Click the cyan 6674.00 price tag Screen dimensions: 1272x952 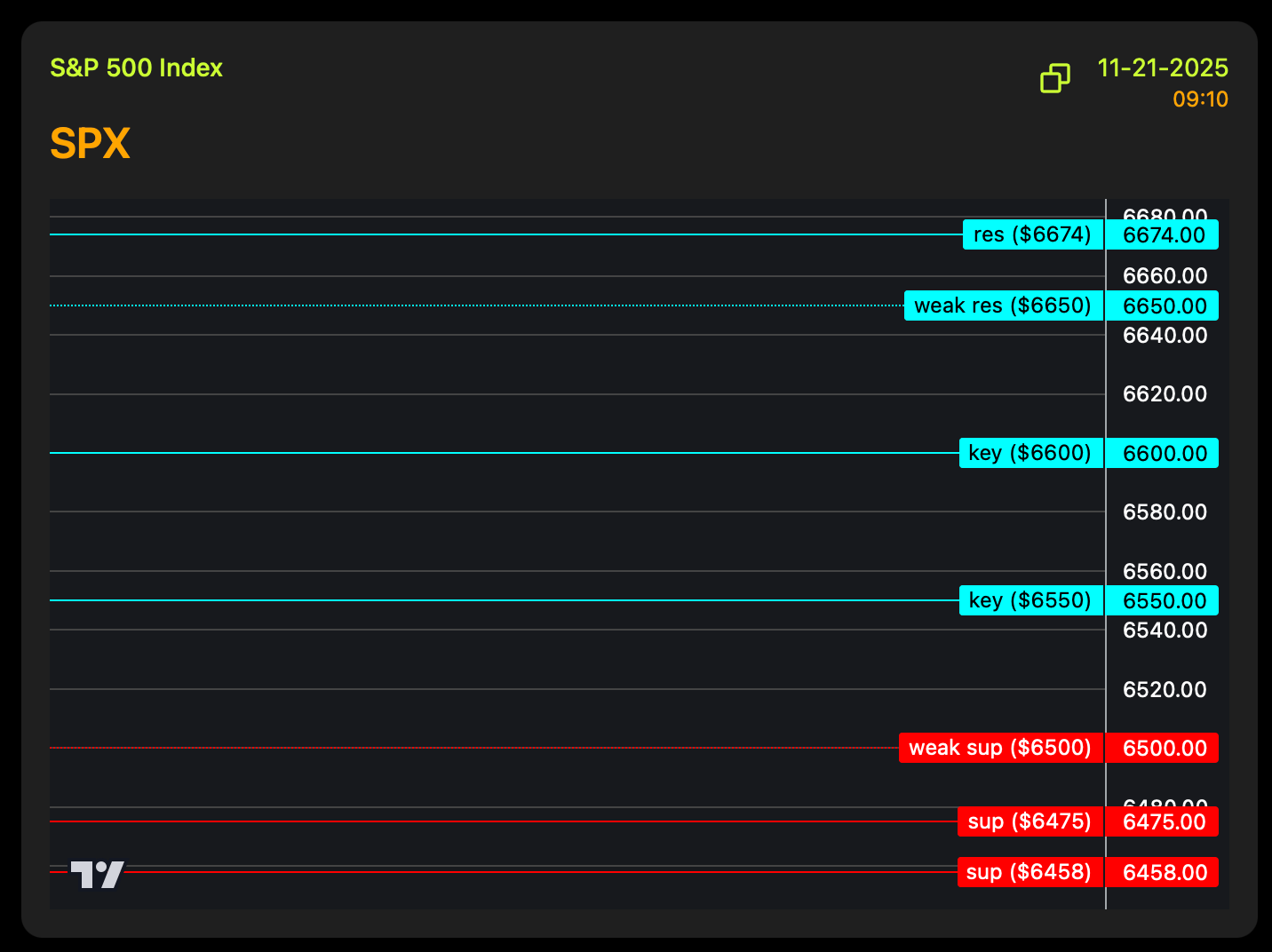pyautogui.click(x=1163, y=235)
